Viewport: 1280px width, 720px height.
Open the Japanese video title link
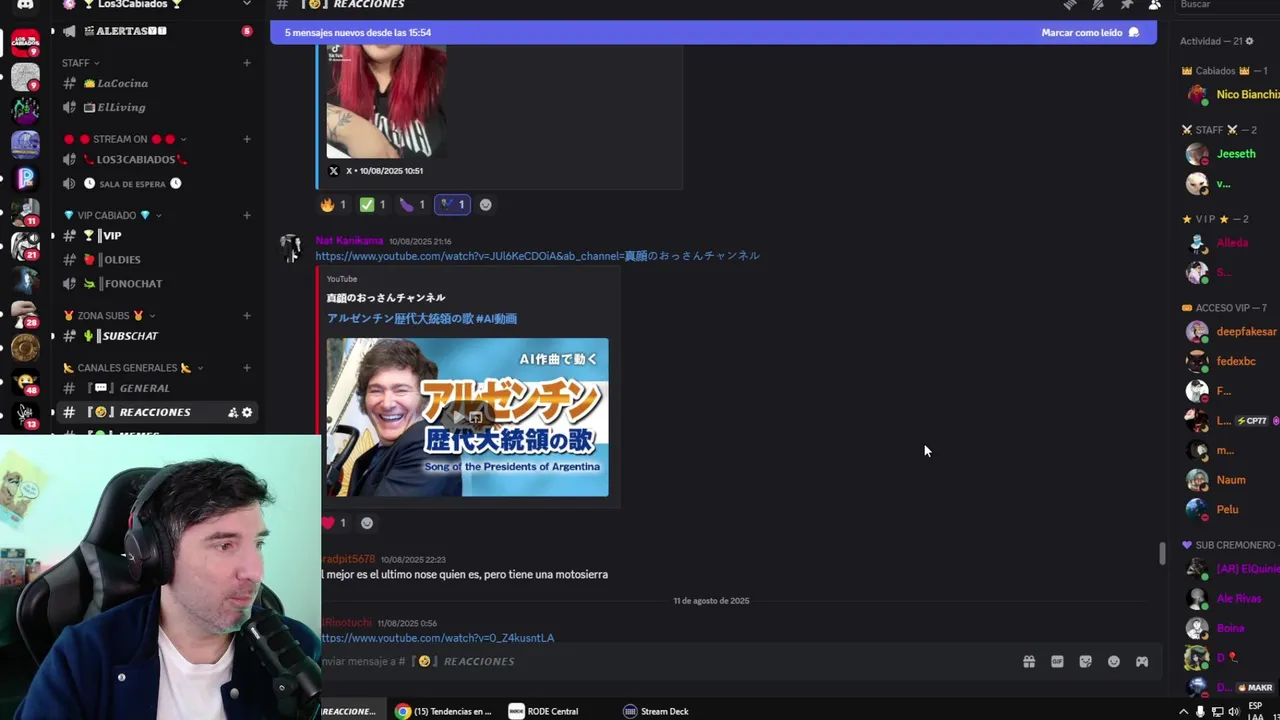click(421, 319)
